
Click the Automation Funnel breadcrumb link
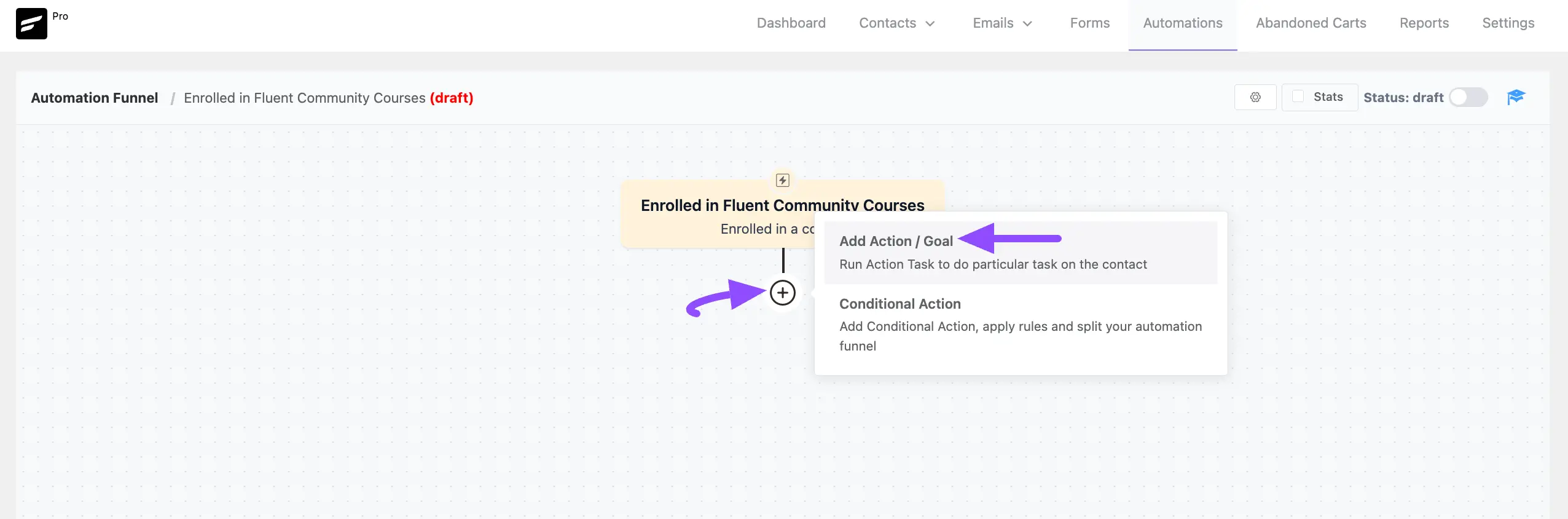pyautogui.click(x=95, y=98)
